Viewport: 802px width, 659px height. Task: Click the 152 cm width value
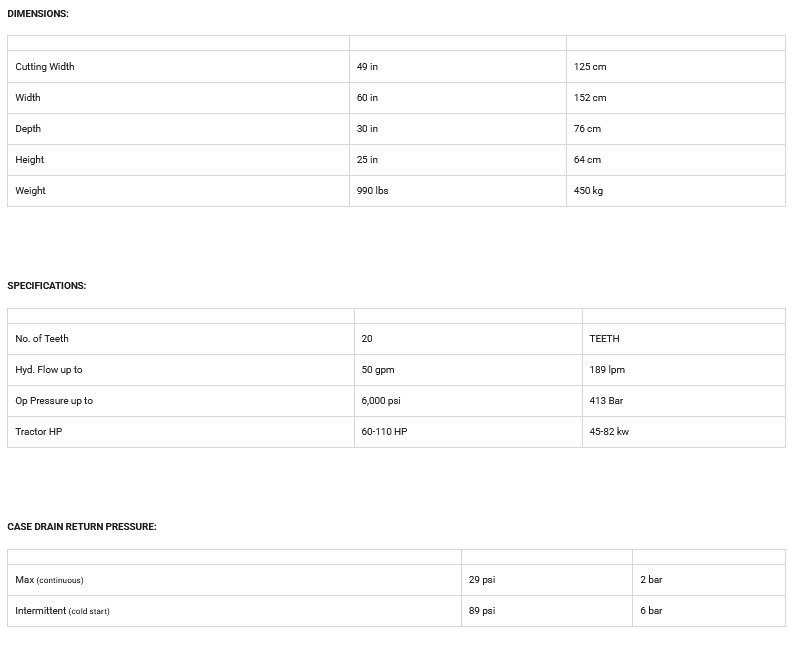pos(590,98)
